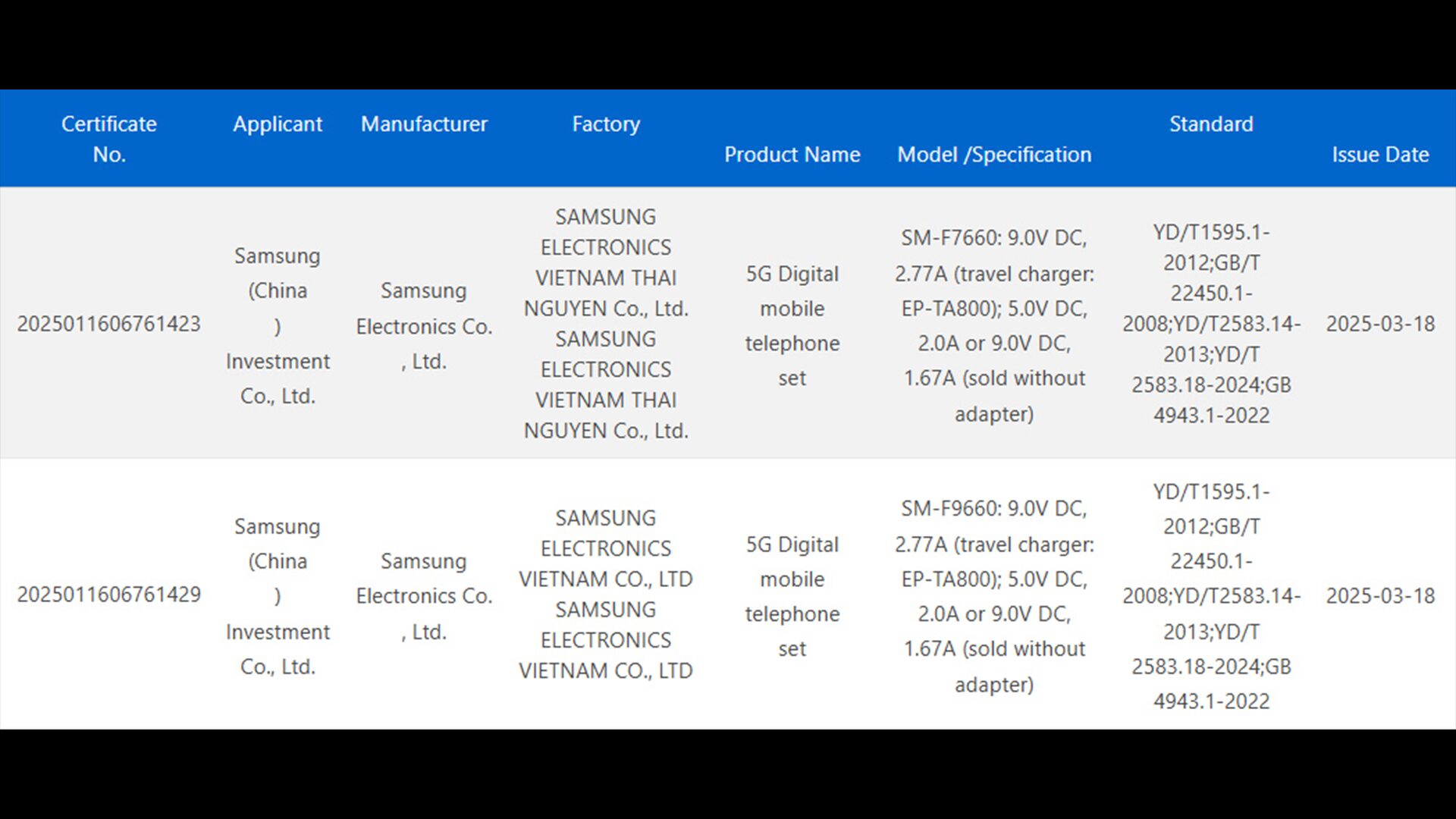Click the SM-F9660 model specification cell
Viewport: 1456px width, 819px height.
tap(994, 596)
